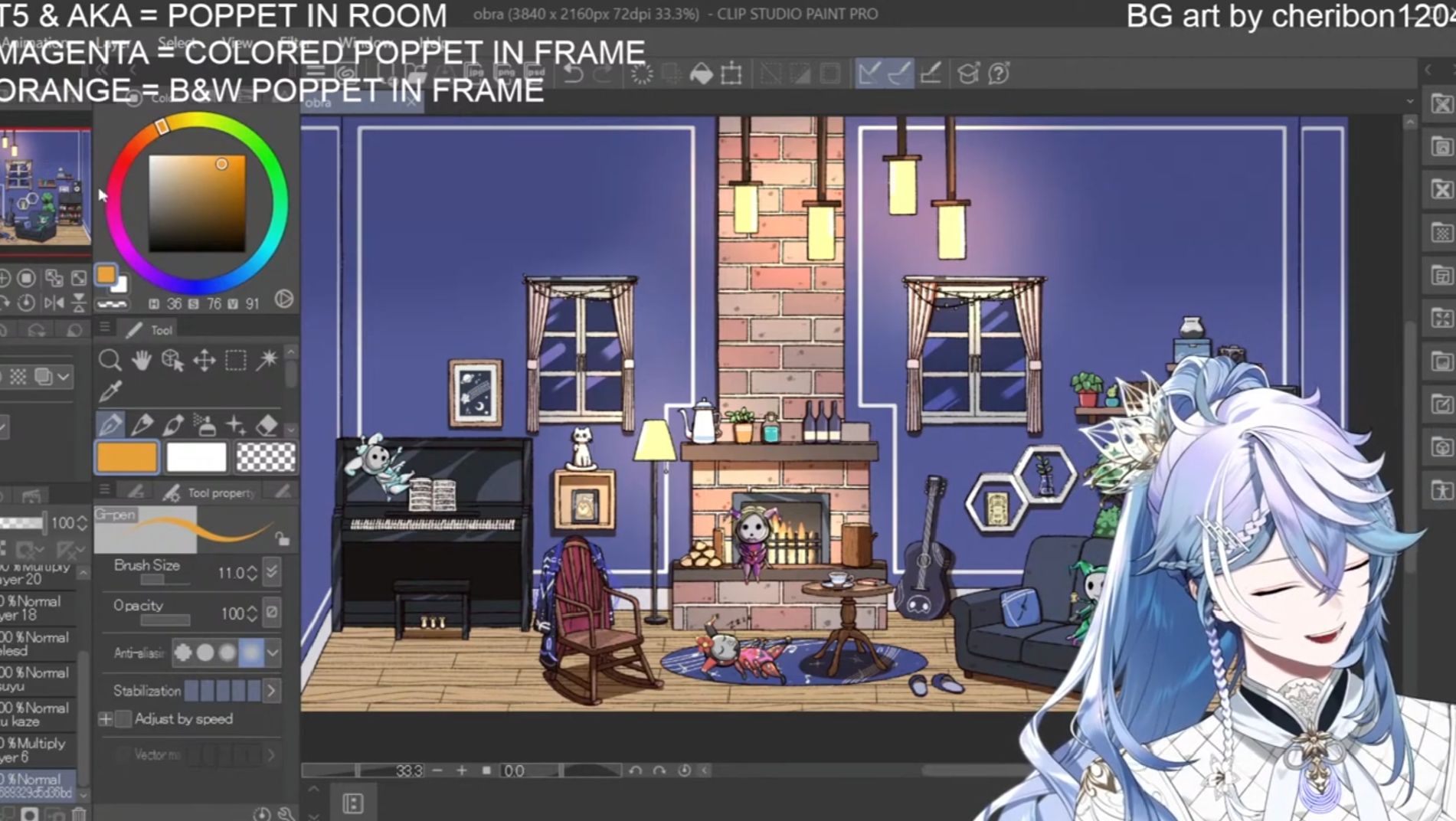
Task: Select the no anti-aliasing option
Action: click(183, 653)
